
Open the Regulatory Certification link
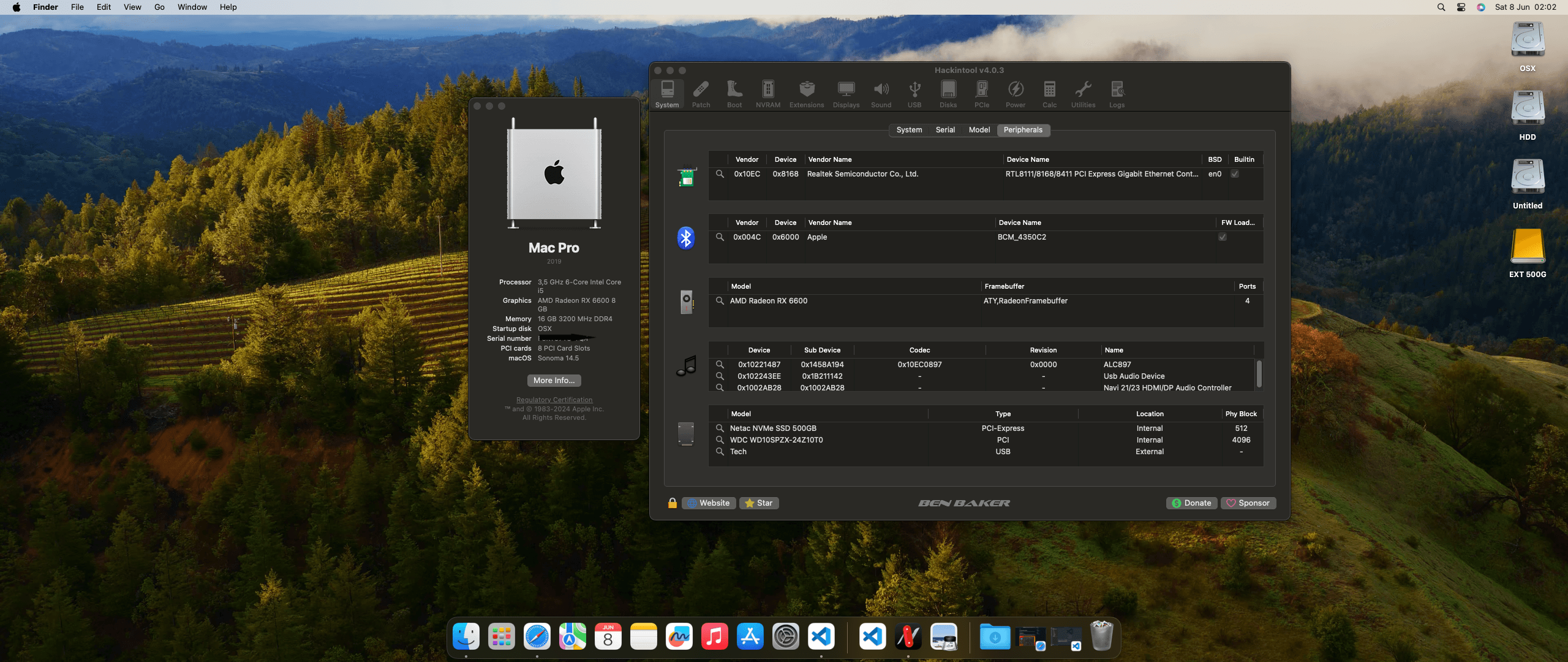point(554,400)
